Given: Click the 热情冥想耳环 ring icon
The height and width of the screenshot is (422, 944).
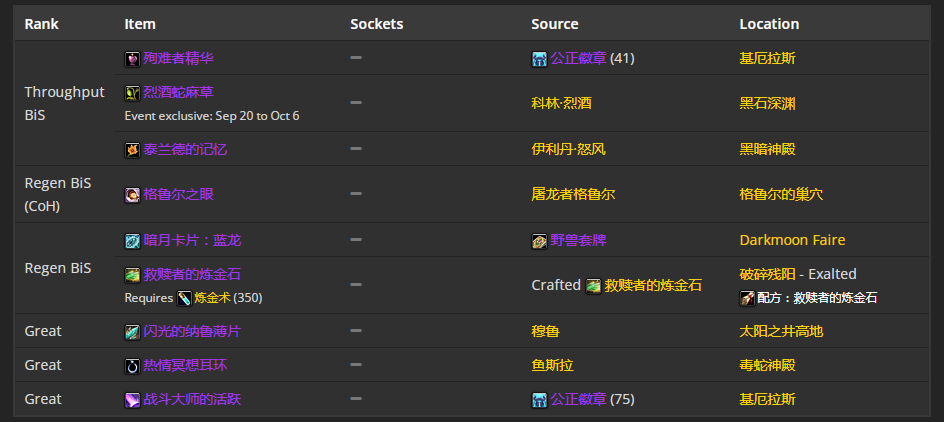Looking at the screenshot, I should coord(132,366).
